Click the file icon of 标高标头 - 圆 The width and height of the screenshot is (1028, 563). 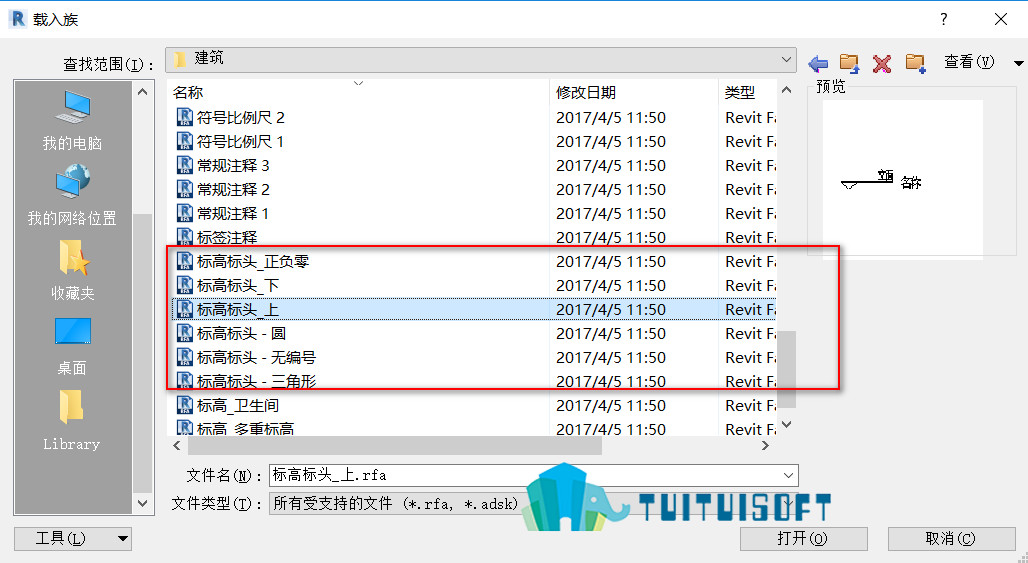(185, 334)
